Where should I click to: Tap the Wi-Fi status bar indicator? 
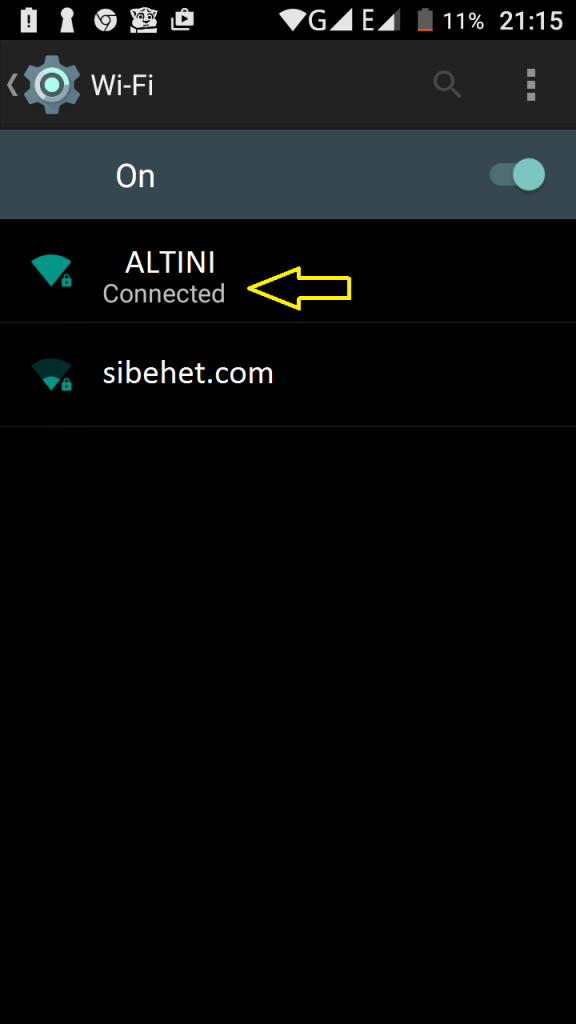(x=293, y=21)
